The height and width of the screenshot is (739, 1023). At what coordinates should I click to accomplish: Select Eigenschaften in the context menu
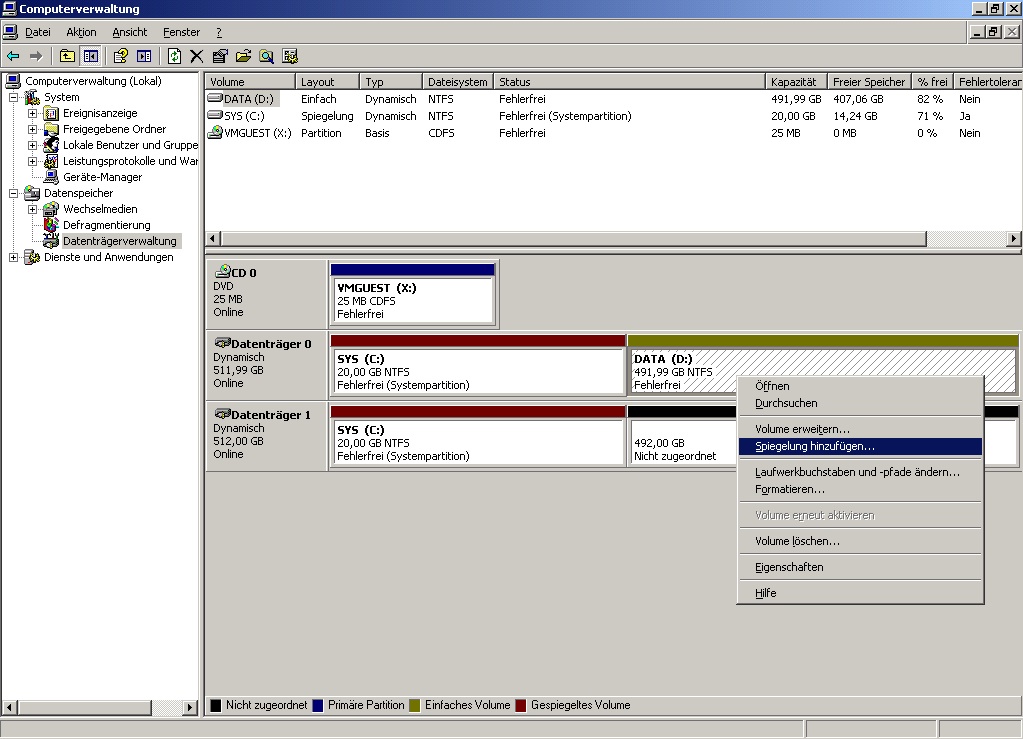tap(789, 567)
